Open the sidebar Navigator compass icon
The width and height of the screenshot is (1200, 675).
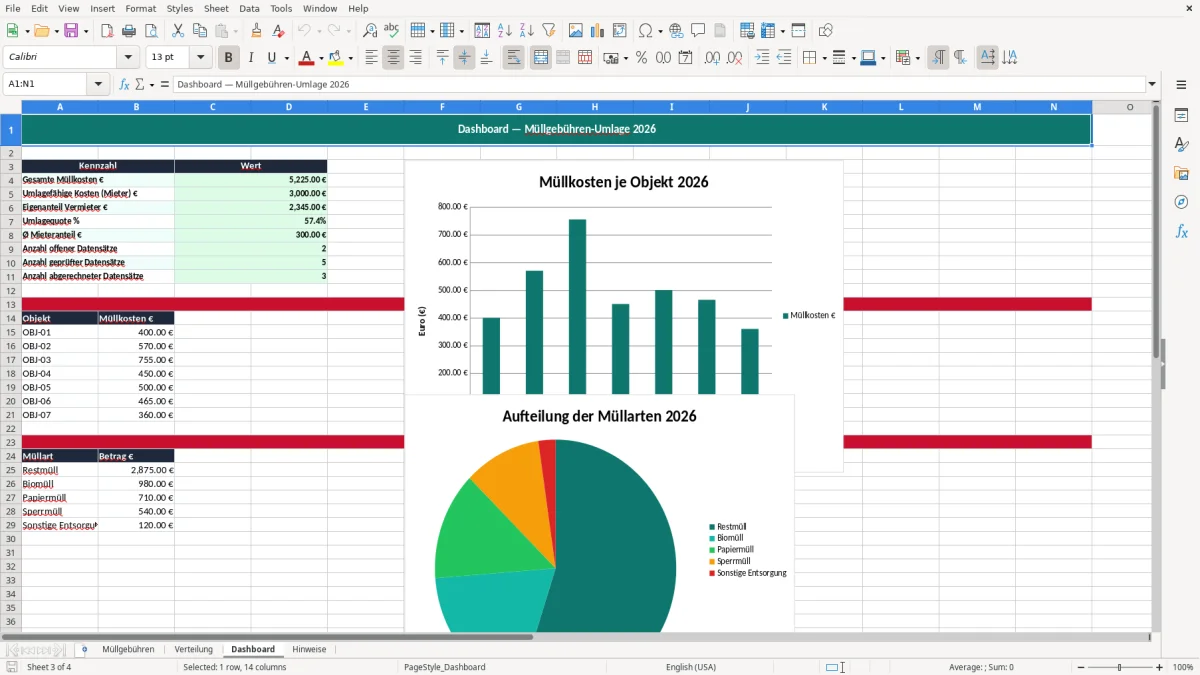(1181, 203)
